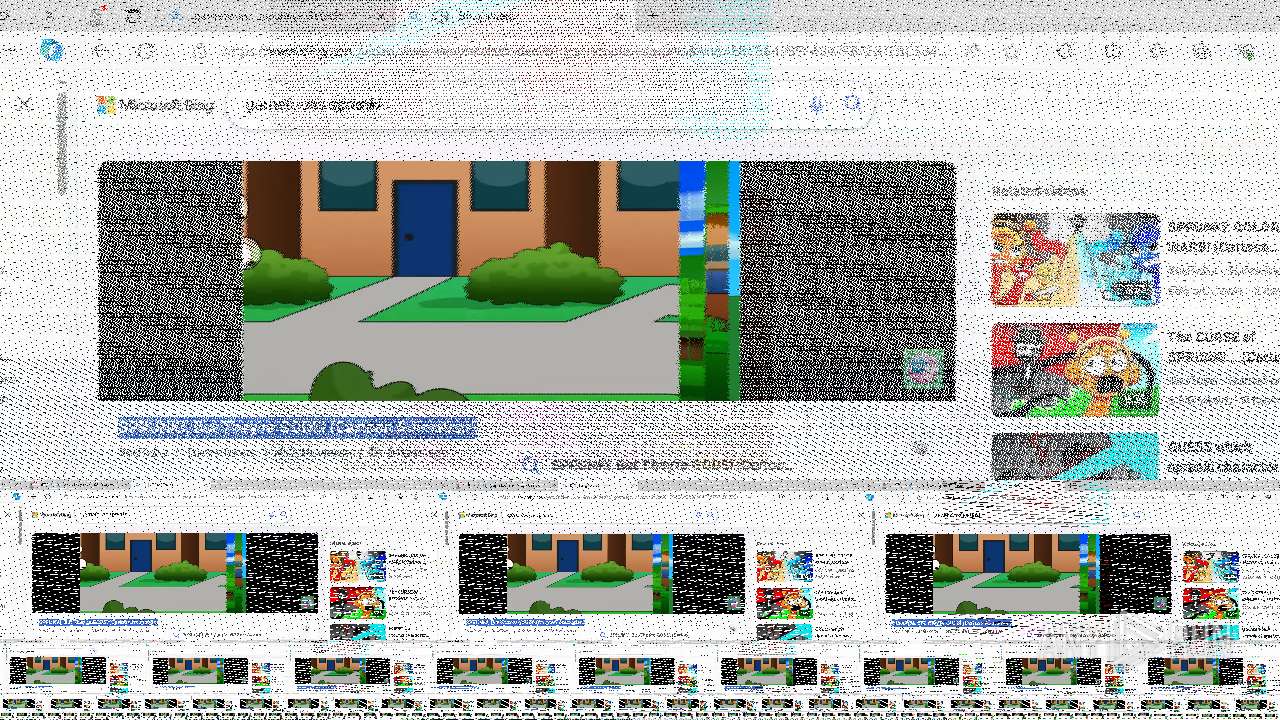Image resolution: width=1280 pixels, height=720 pixels.
Task: Close the video viewer with the X icon
Action: tap(26, 104)
